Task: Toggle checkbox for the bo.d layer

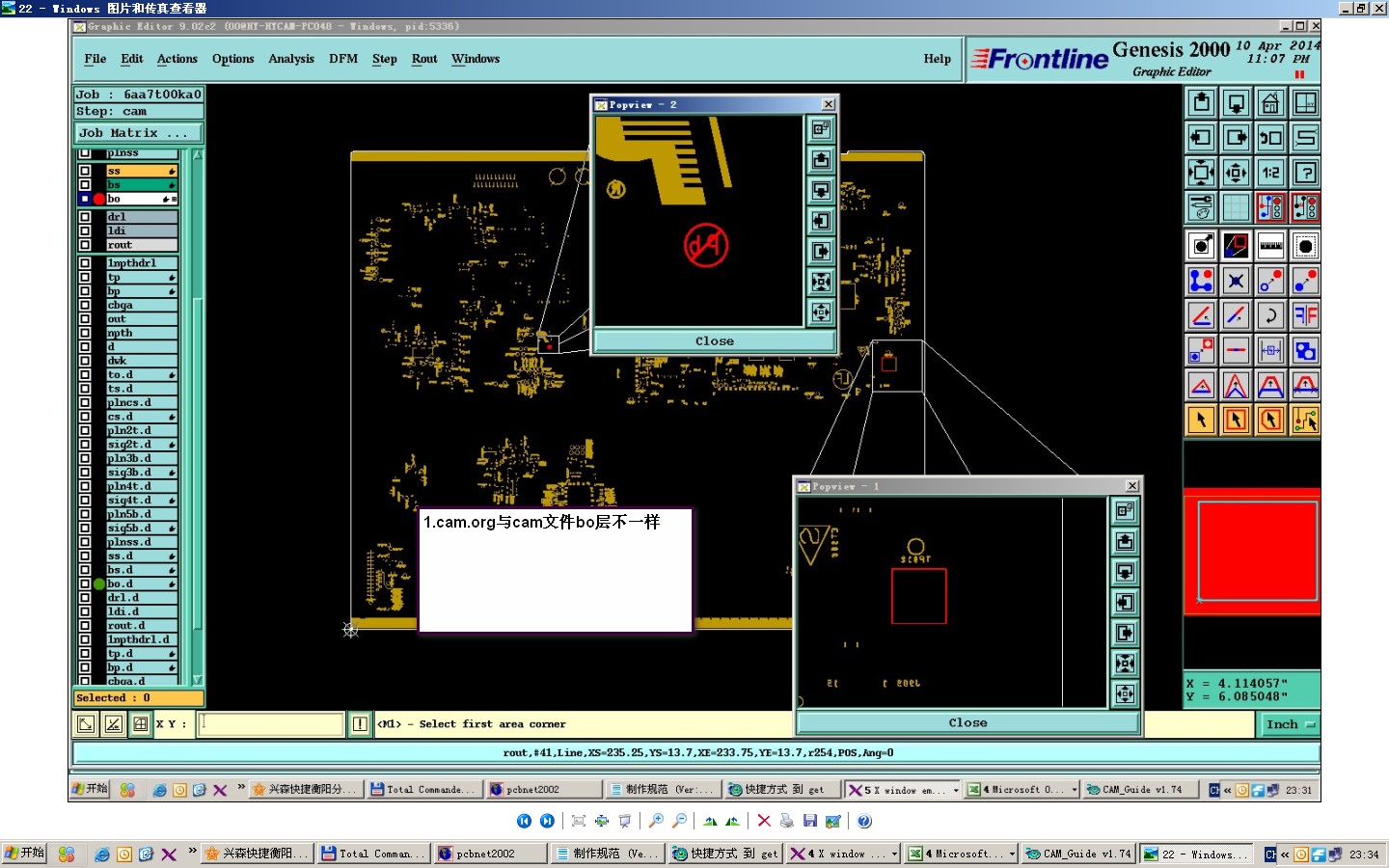Action: tap(85, 583)
